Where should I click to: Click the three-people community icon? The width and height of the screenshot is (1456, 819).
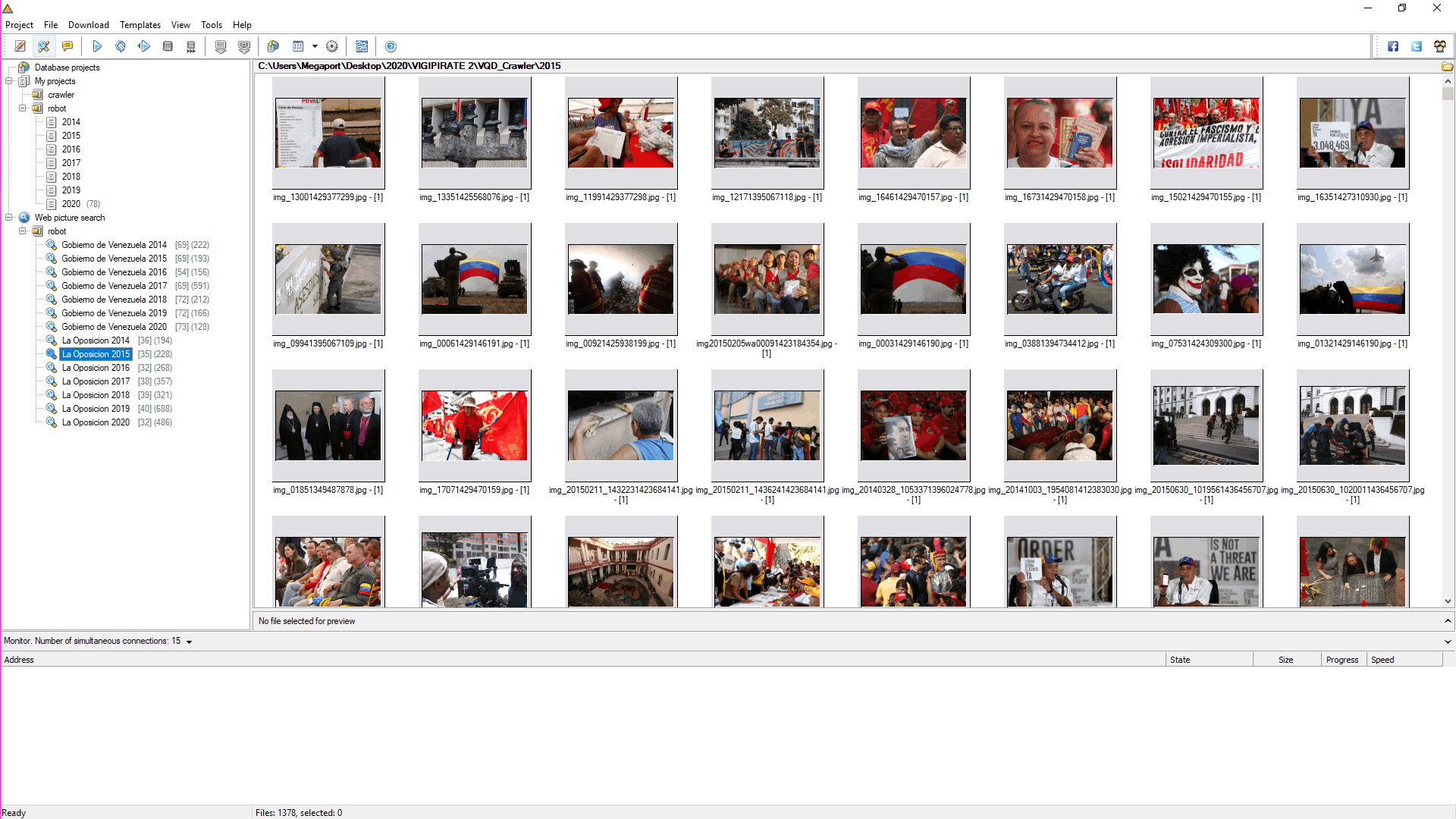pos(1439,46)
